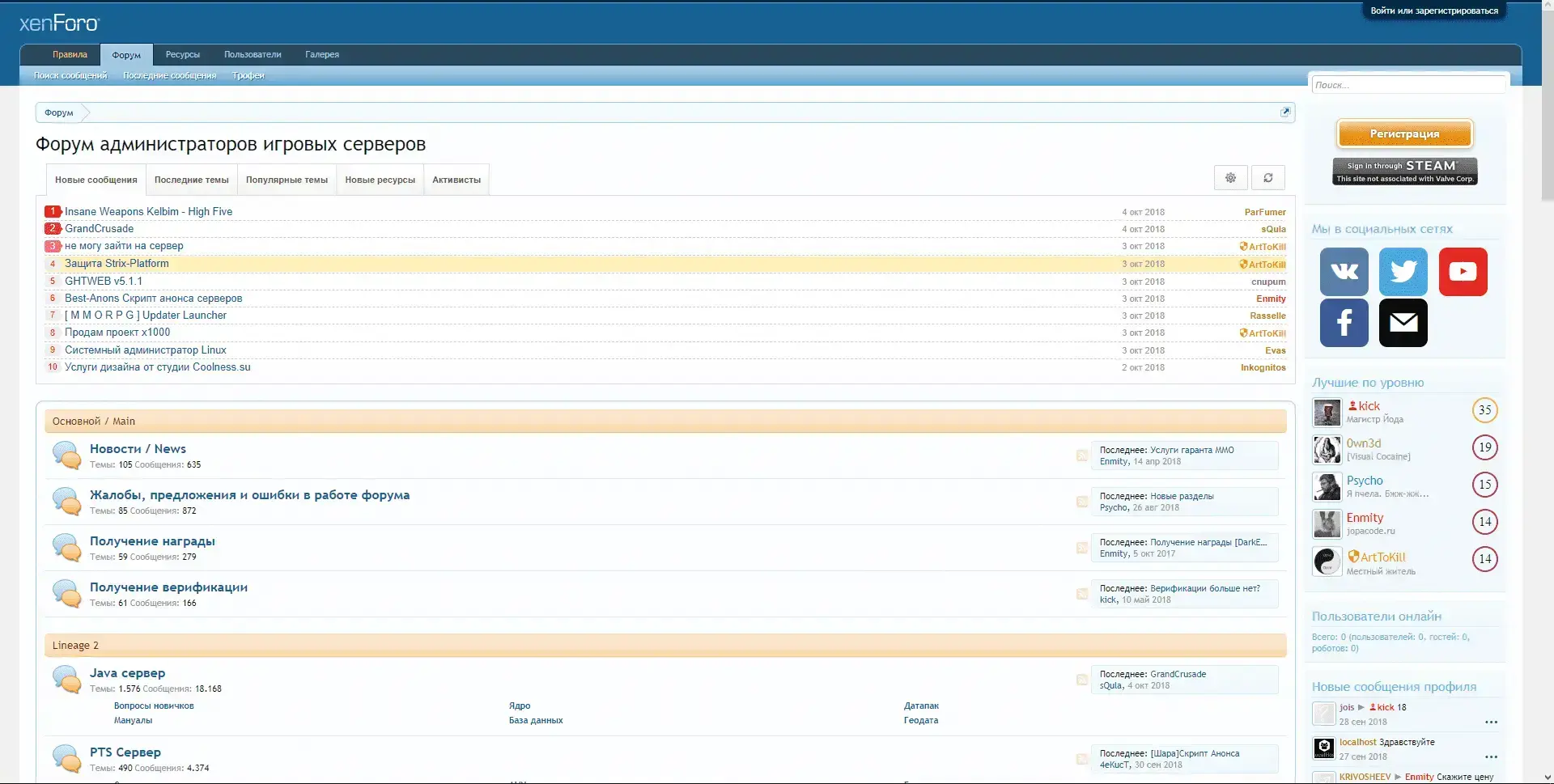Open the Галерея navigation tab
This screenshot has width=1554, height=784.
click(x=322, y=54)
